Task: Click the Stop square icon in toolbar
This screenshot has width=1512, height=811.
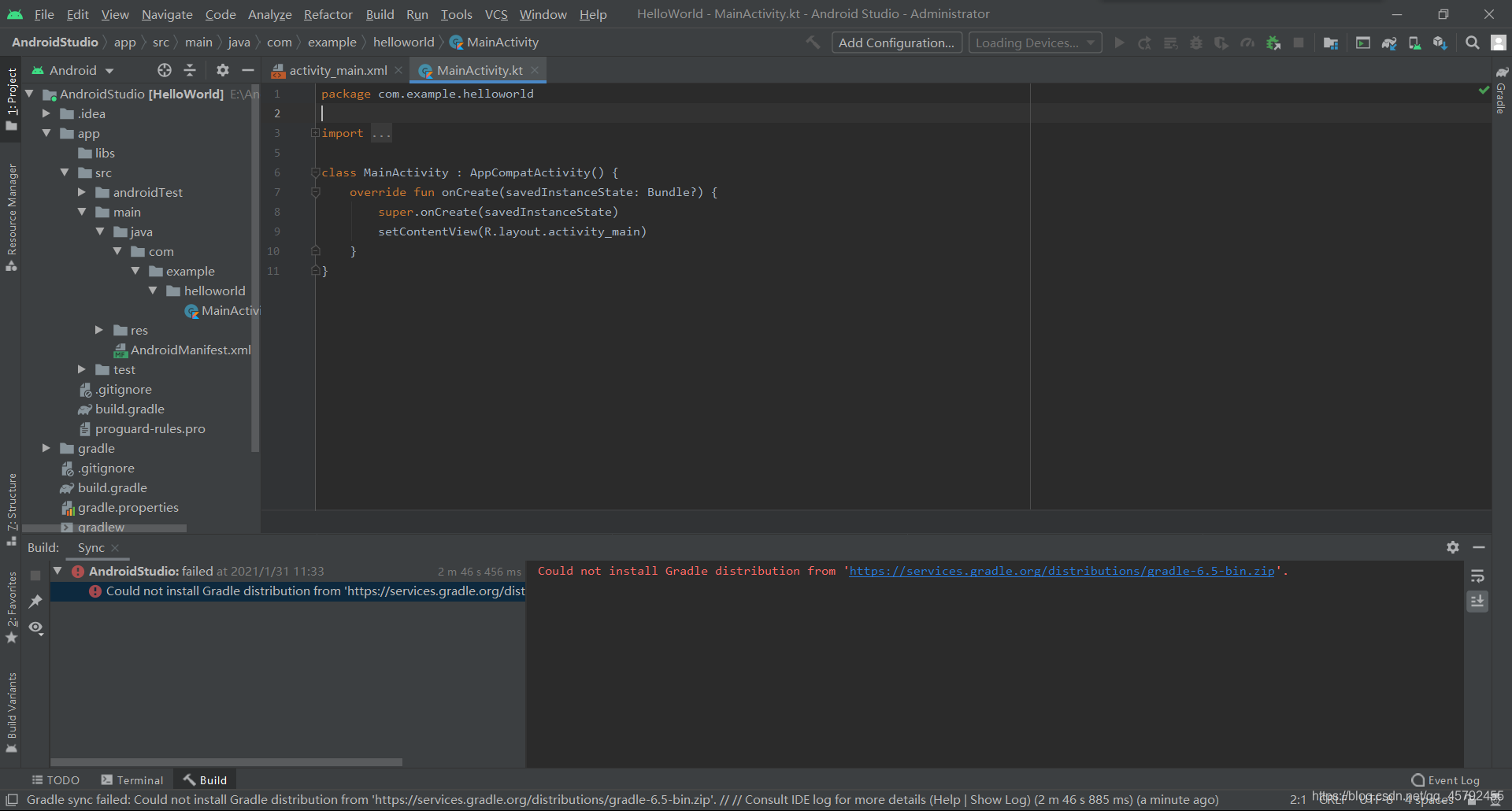Action: (1299, 43)
